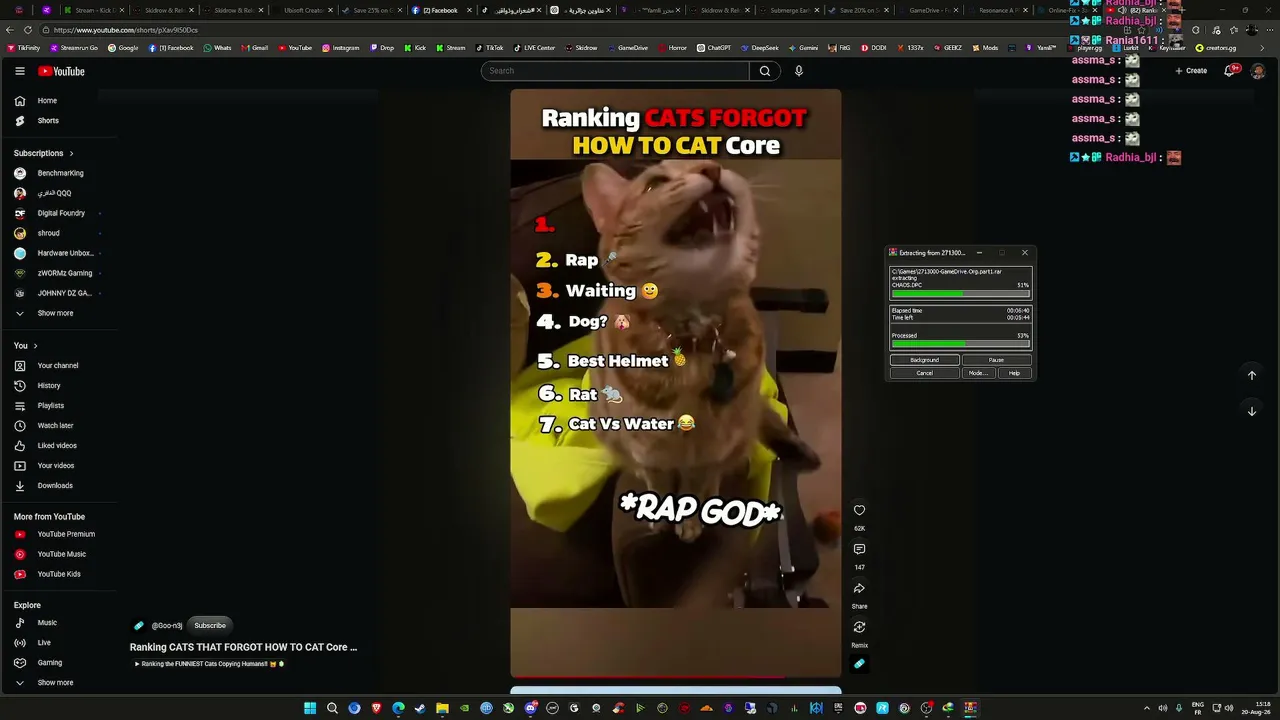Click the search magnifier button

765,71
